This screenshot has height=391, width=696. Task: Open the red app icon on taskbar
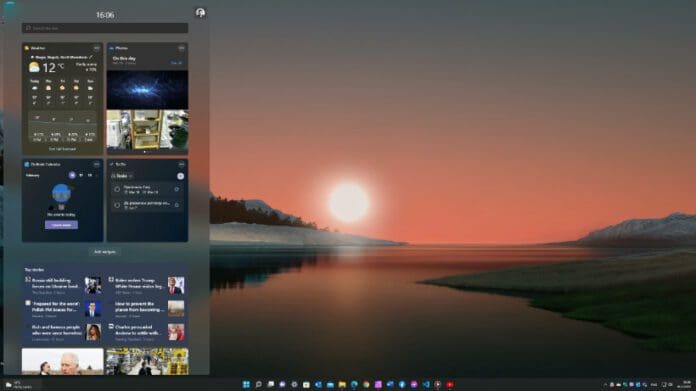click(450, 384)
